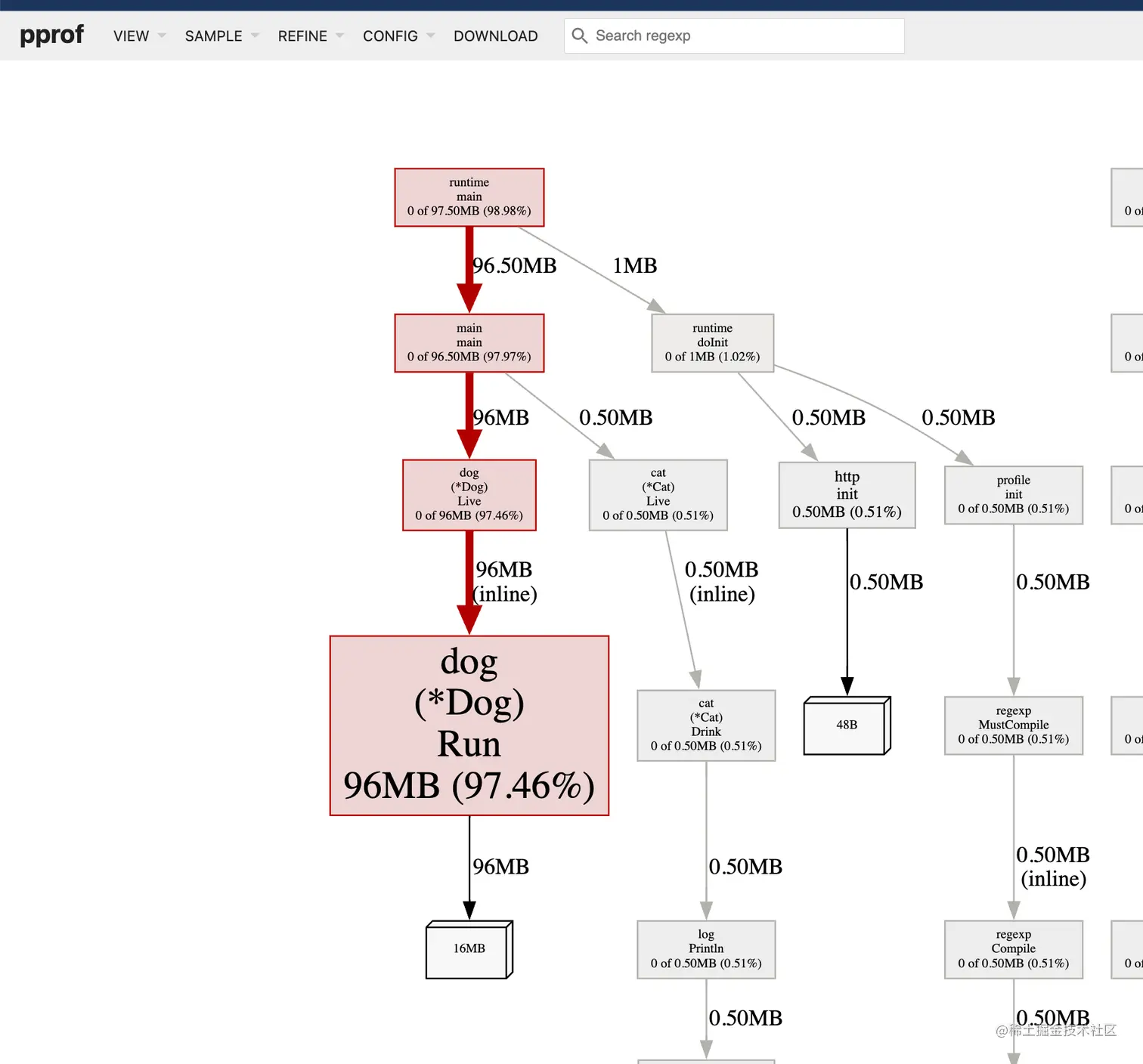Open the REFINE menu
1143x1064 pixels.
tap(310, 36)
